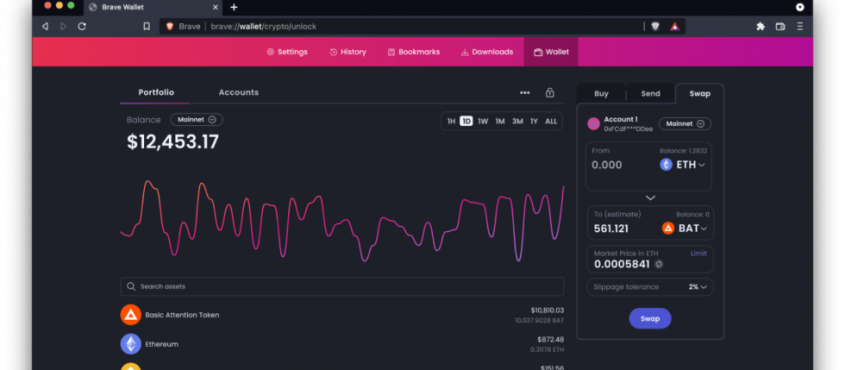Open the browser hamburger menu
The width and height of the screenshot is (845, 370).
coord(800,26)
